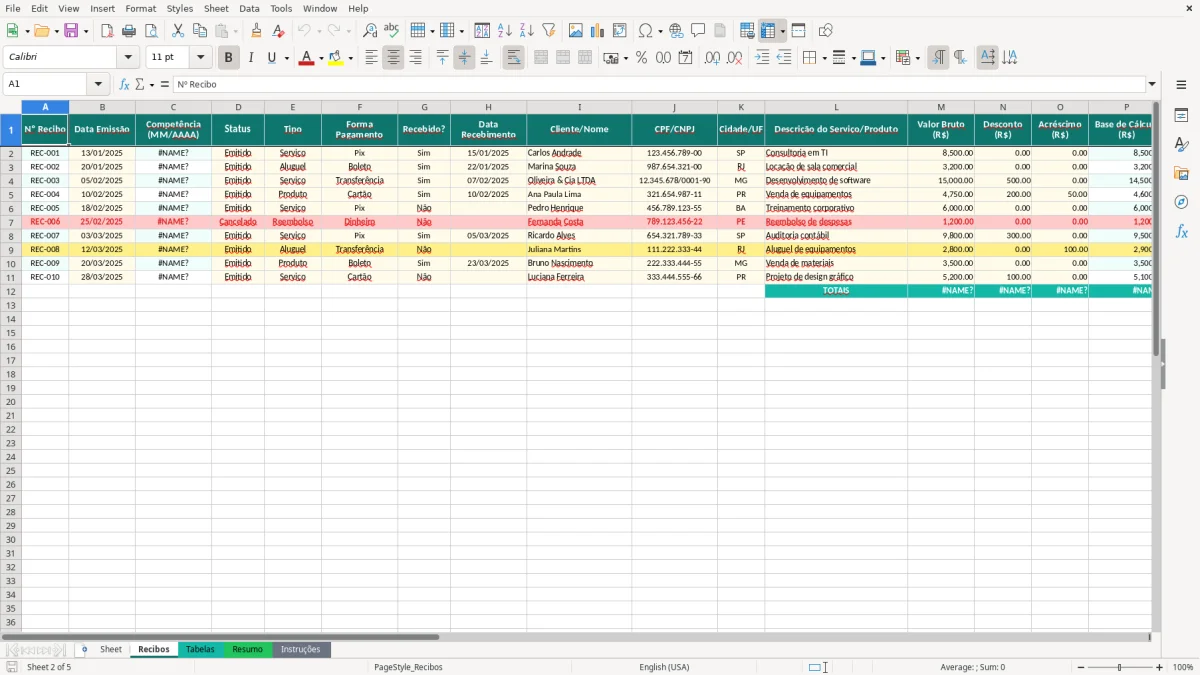This screenshot has width=1200, height=675.
Task: Open the Format menu
Action: 140,8
